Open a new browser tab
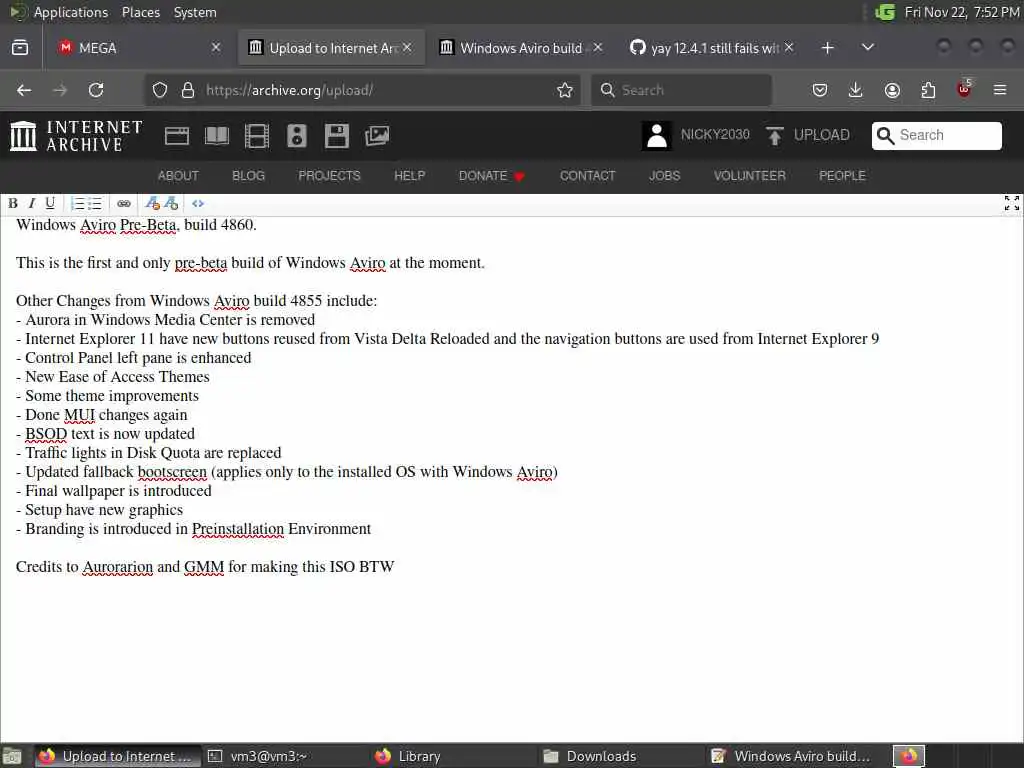1024x768 pixels. [x=827, y=48]
